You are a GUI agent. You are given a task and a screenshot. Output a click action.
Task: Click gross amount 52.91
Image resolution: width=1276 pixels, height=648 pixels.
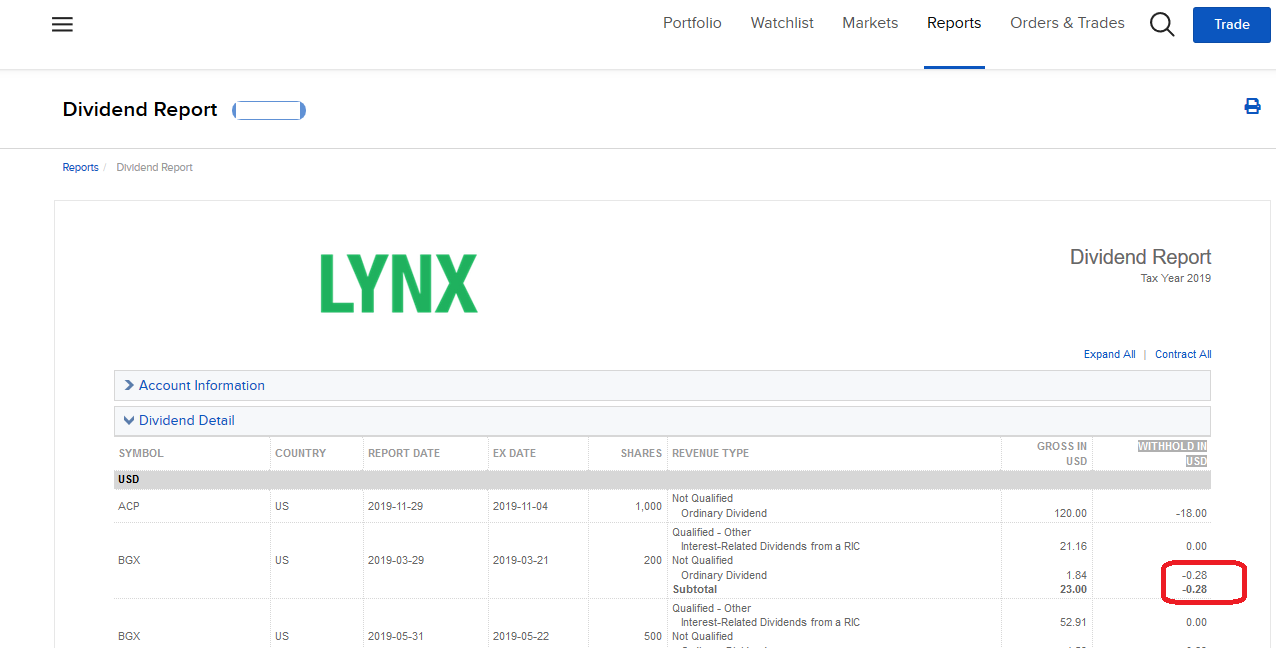point(1073,622)
